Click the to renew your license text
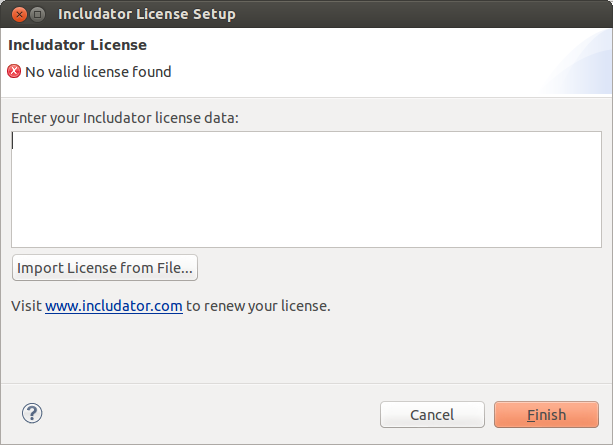The image size is (613, 445). click(x=258, y=306)
